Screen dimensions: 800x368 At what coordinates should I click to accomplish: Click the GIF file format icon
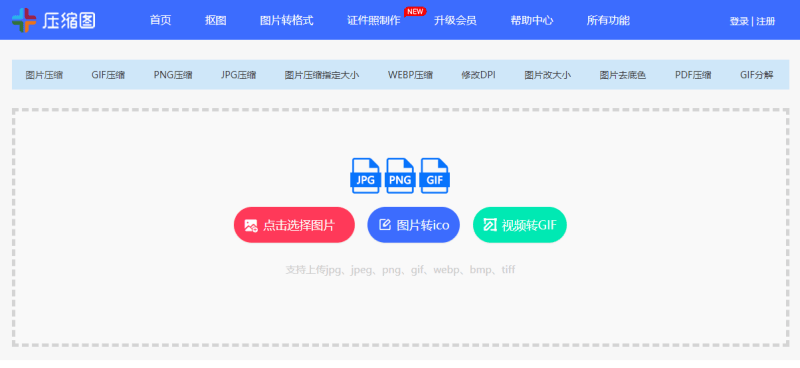[x=435, y=176]
